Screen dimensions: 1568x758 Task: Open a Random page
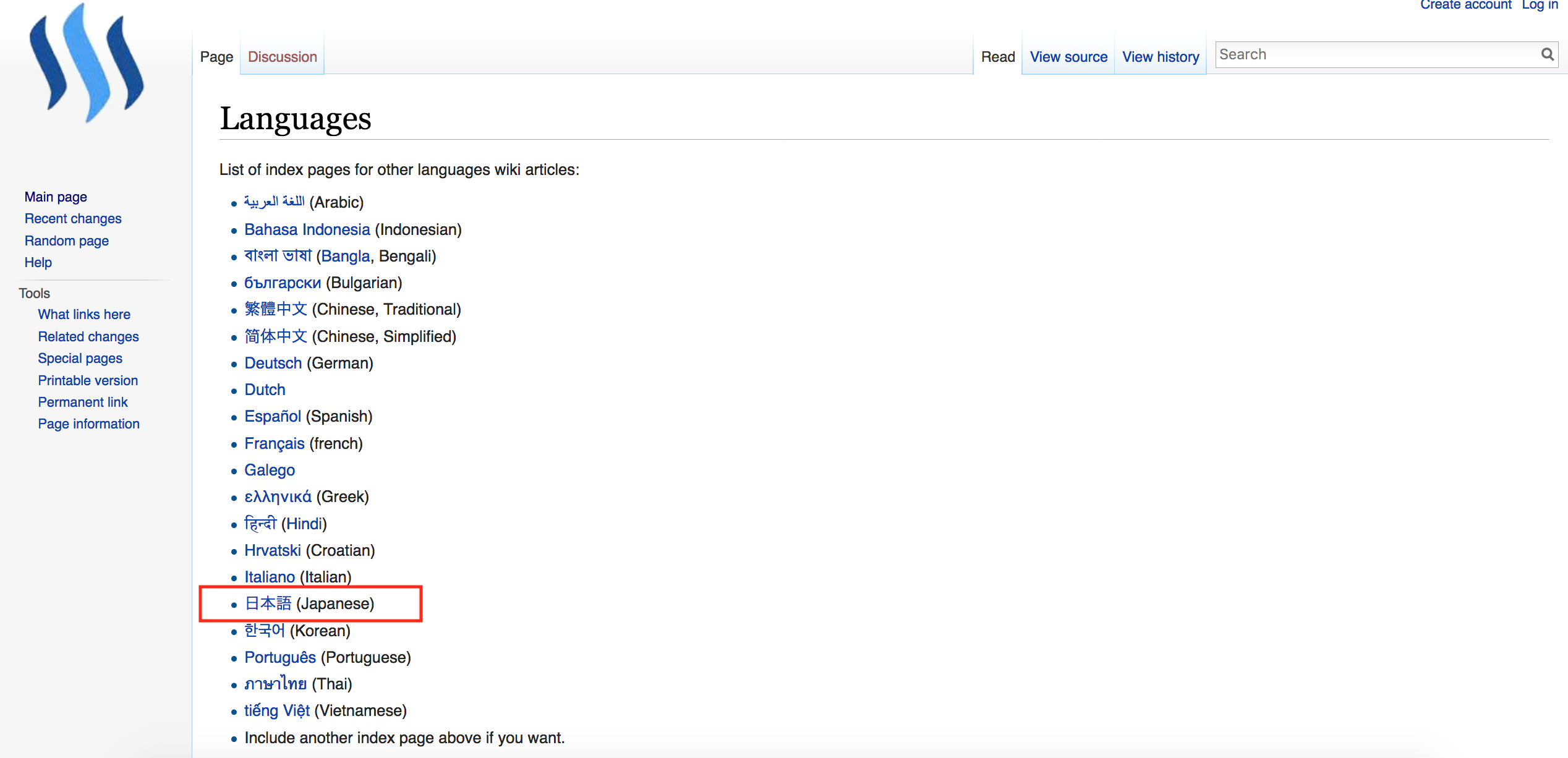tap(67, 241)
